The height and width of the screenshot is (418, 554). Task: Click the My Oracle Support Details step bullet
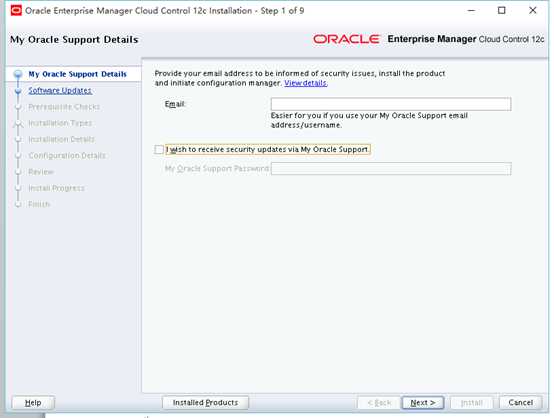click(18, 74)
